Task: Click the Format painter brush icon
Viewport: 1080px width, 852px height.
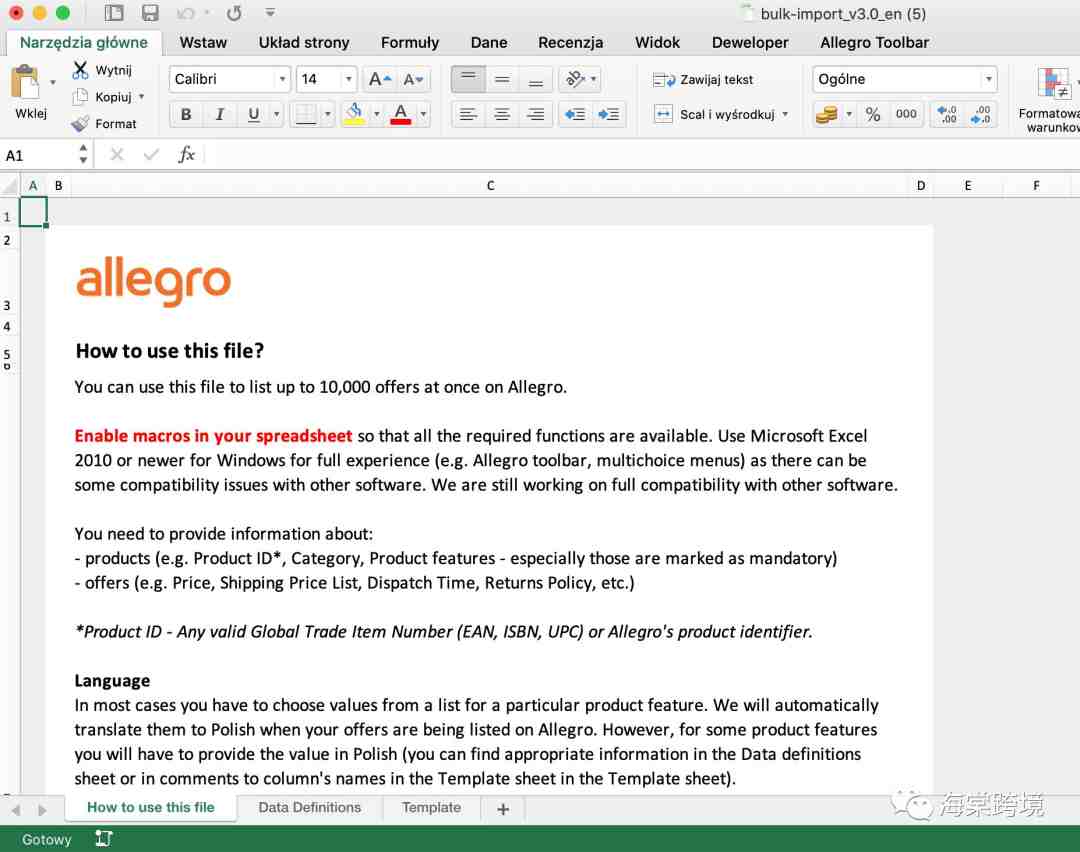Action: pyautogui.click(x=81, y=123)
